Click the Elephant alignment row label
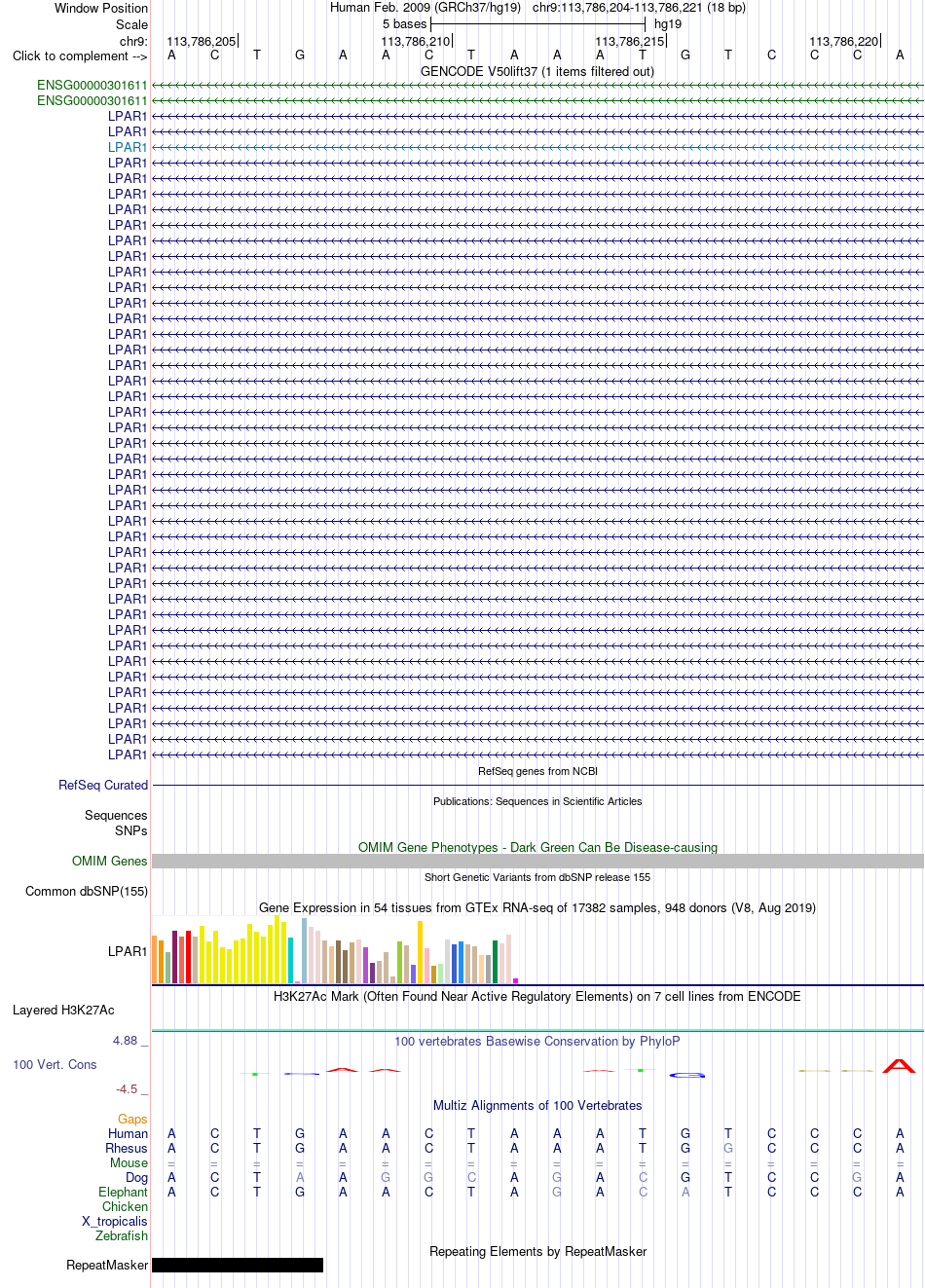The width and height of the screenshot is (925, 1288). click(123, 1192)
